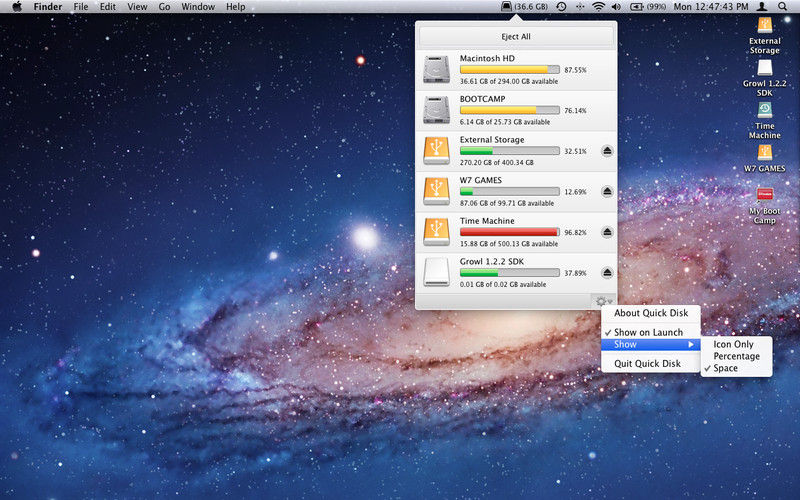Click '6.14 GB of 25.73 GB available' text
Image resolution: width=800 pixels, height=500 pixels.
(x=505, y=122)
